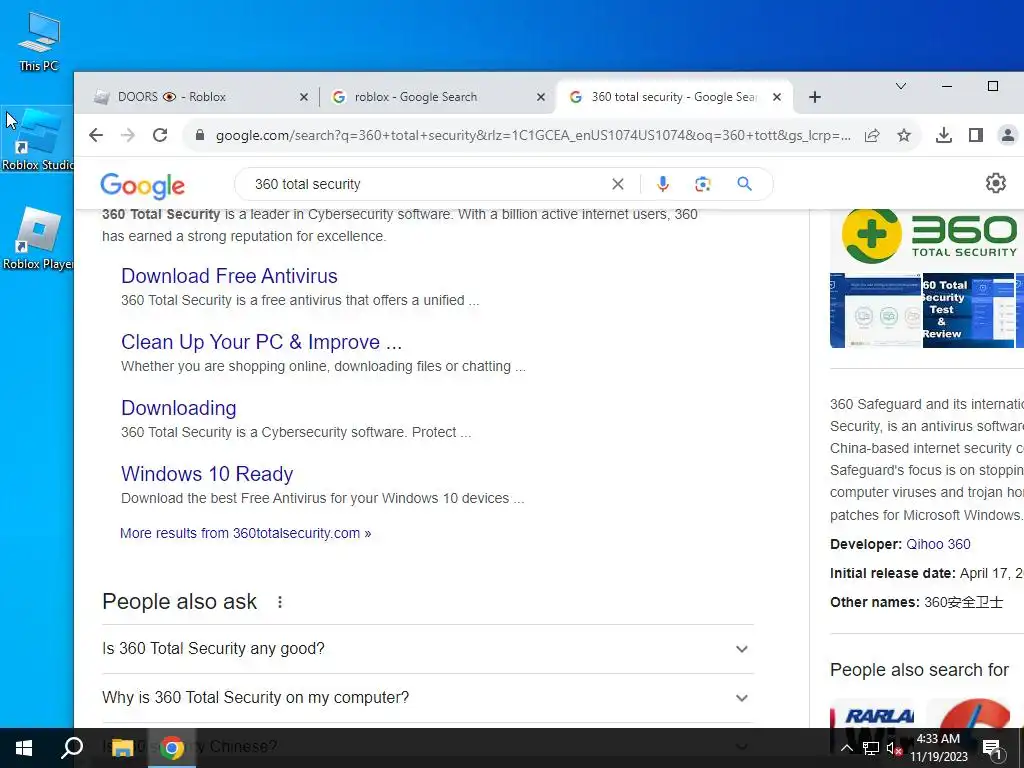Open the Downloading result link
This screenshot has height=768, width=1024.
179,408
